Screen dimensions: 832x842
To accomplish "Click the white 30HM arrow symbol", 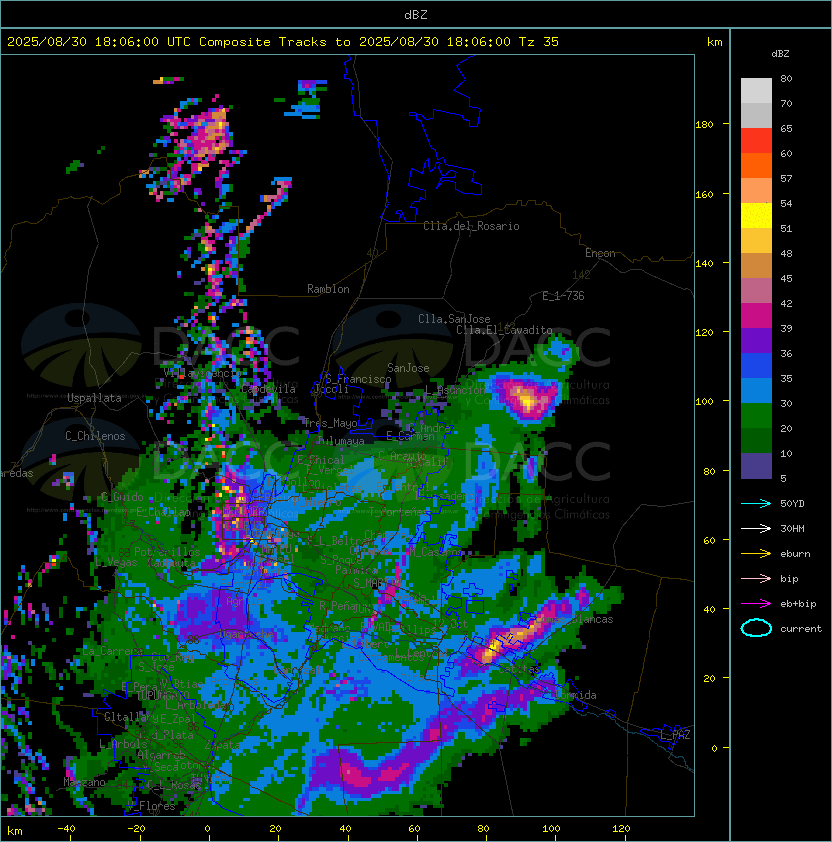I will (756, 528).
